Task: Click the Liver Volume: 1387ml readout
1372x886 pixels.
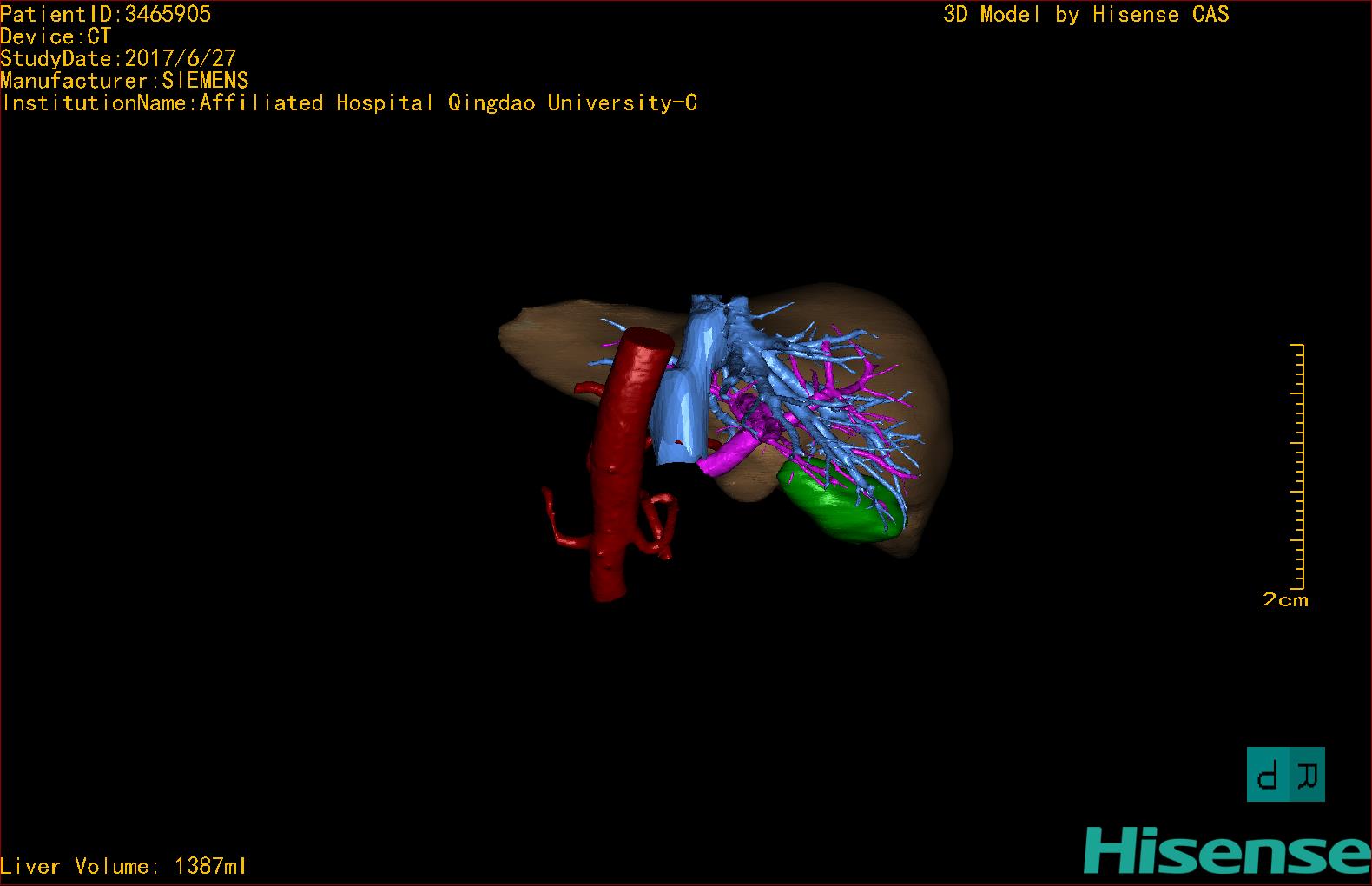Action: (123, 866)
